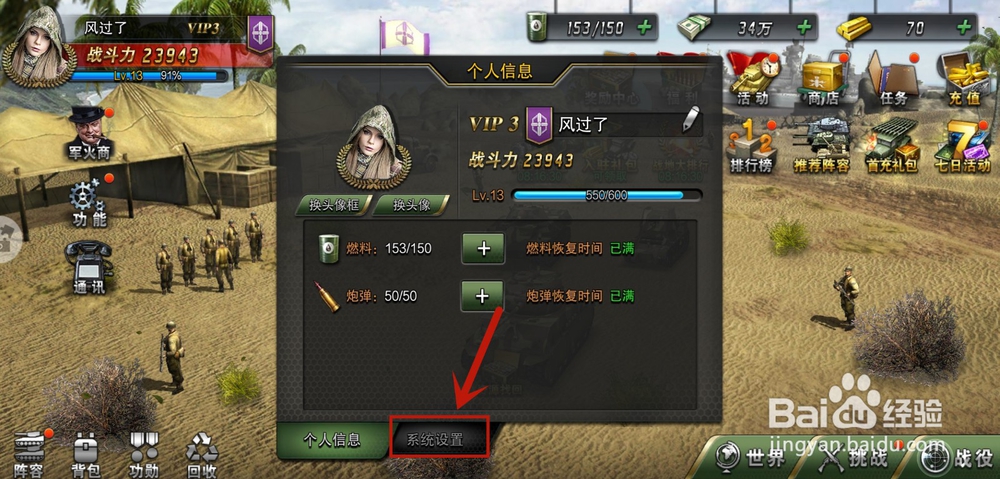
Task: Click the 换头像框 button
Action: 332,205
